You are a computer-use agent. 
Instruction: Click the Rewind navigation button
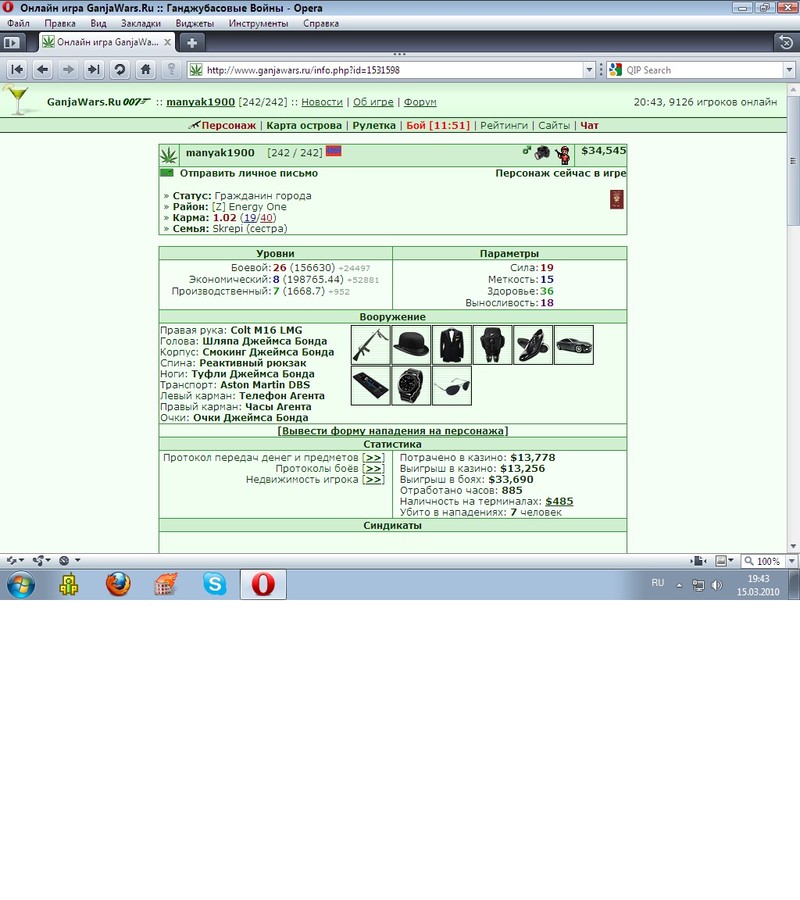coord(17,70)
